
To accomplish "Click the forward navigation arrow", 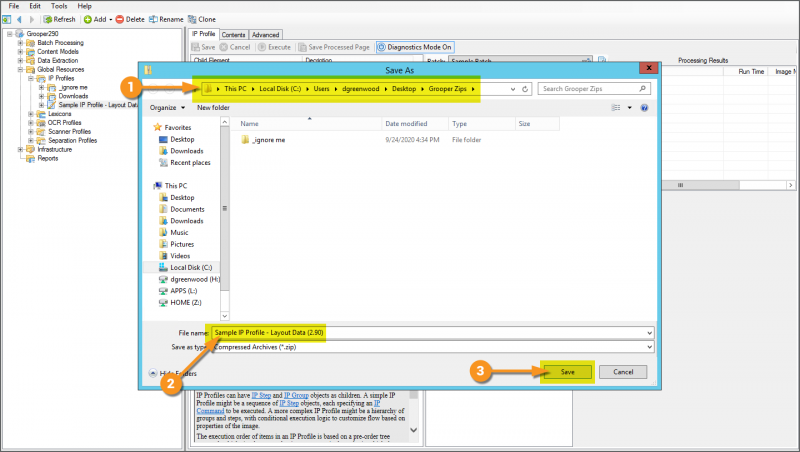I will tap(32, 19).
